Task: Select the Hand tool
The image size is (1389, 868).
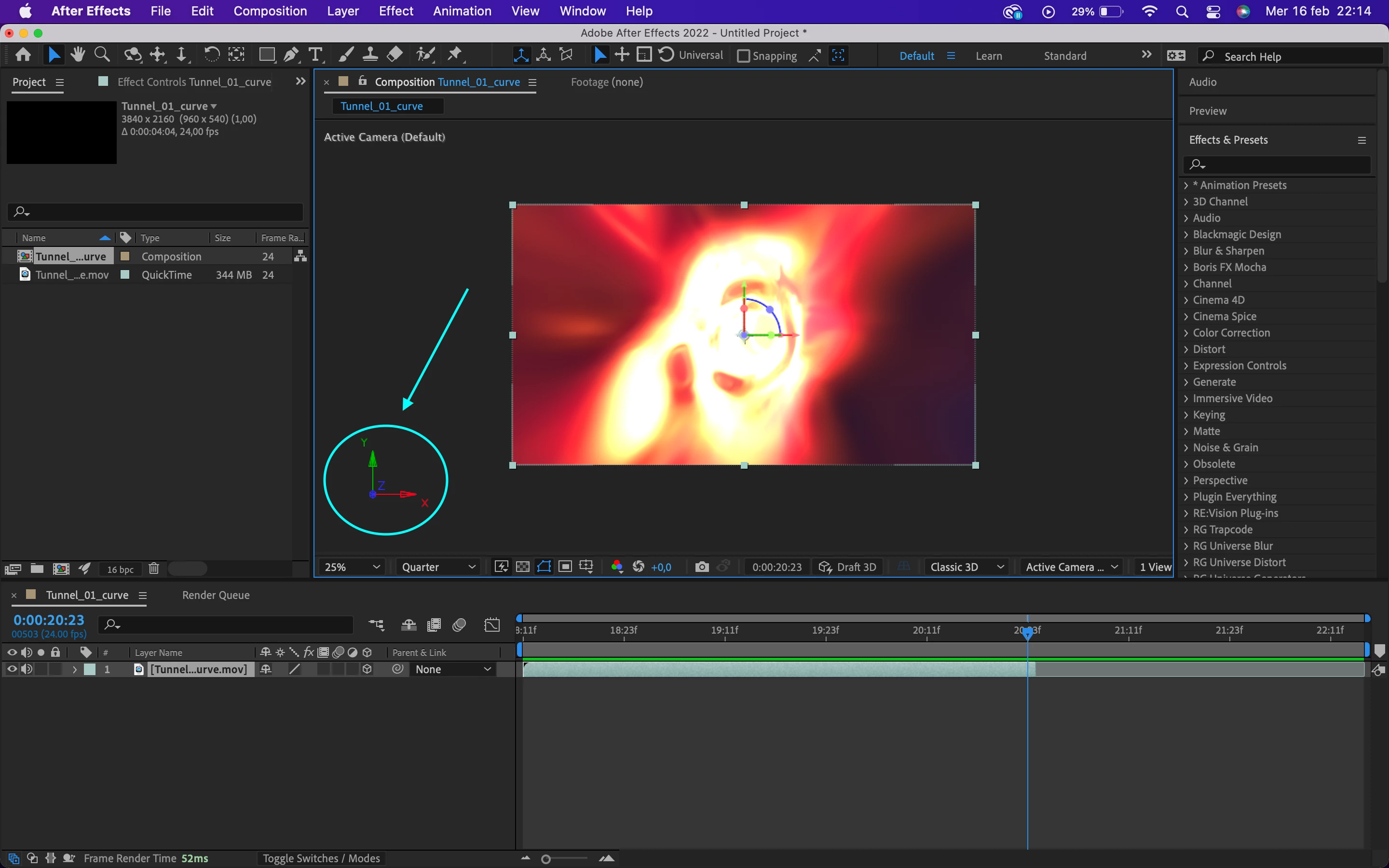Action: 78,54
